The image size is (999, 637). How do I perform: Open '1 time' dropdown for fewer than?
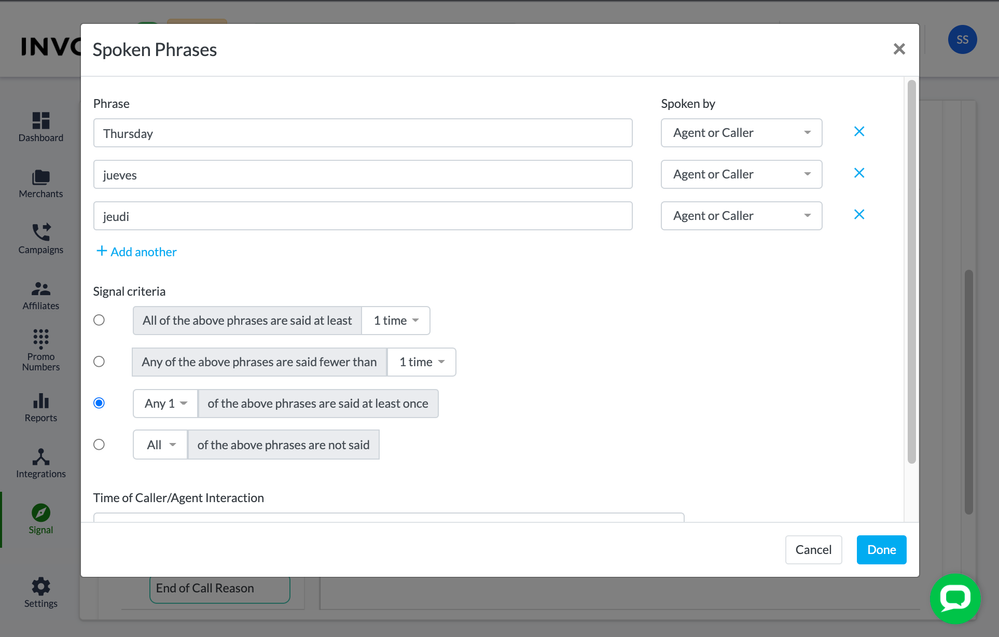[421, 362]
